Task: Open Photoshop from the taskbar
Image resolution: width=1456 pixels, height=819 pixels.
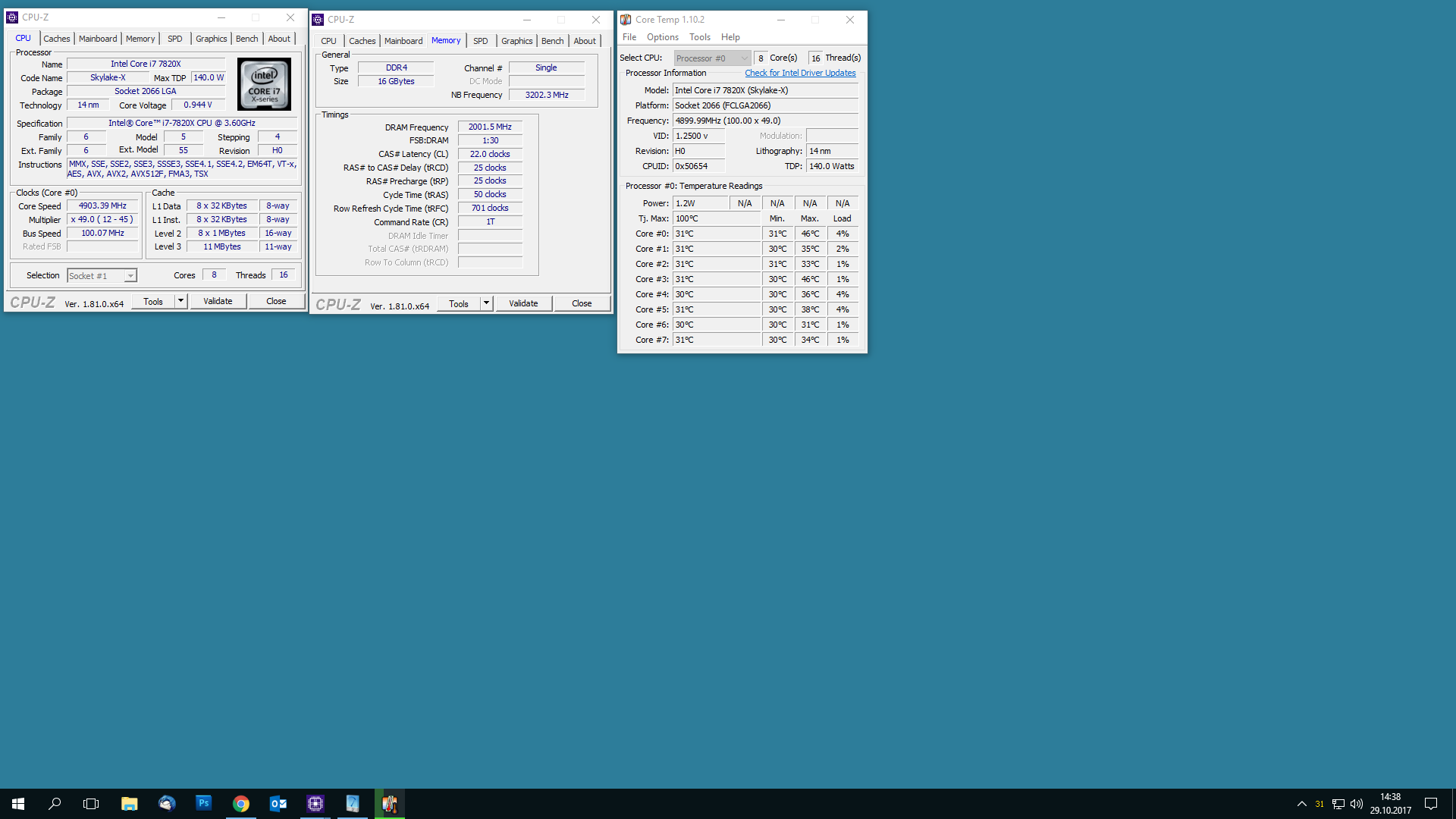Action: [x=204, y=804]
